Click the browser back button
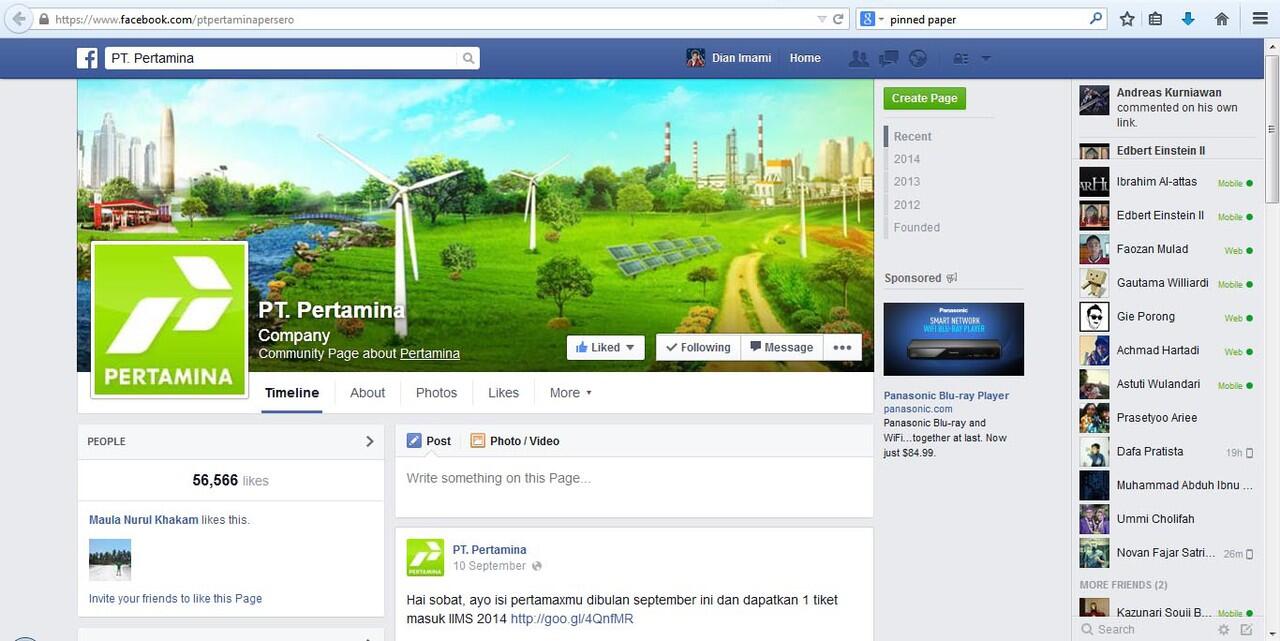The image size is (1280, 641). 18,19
